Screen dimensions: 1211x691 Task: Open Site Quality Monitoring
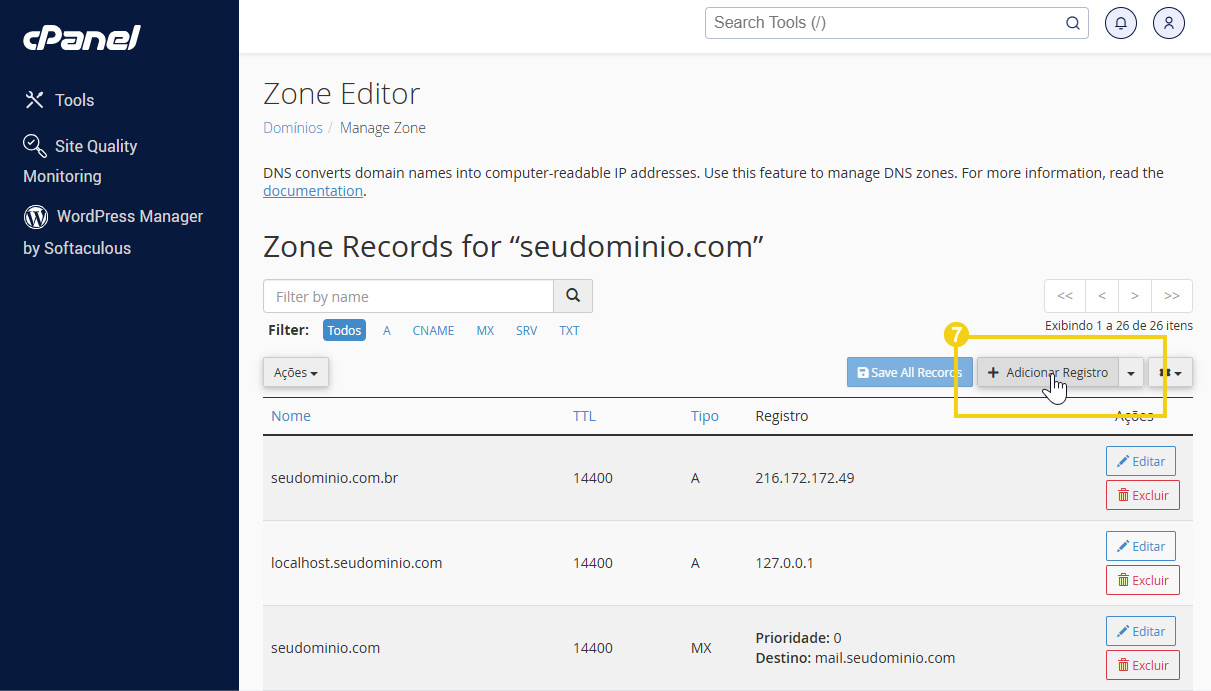pos(80,160)
